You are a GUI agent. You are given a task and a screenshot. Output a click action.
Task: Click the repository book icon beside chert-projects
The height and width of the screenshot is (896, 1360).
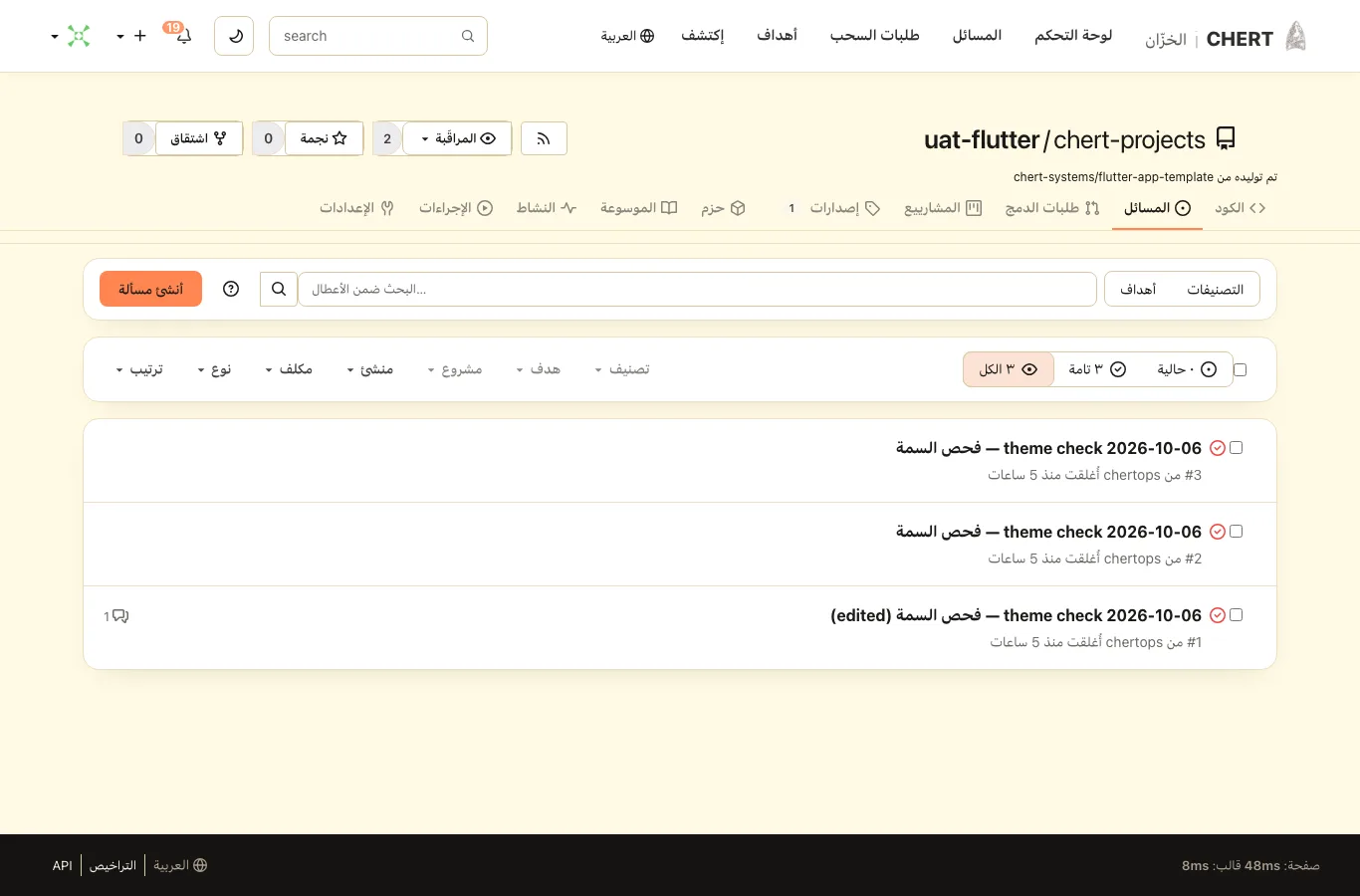[1227, 138]
